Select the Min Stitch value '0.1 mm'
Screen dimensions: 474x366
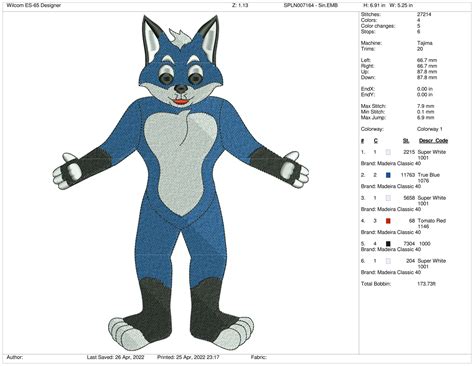[x=425, y=112]
